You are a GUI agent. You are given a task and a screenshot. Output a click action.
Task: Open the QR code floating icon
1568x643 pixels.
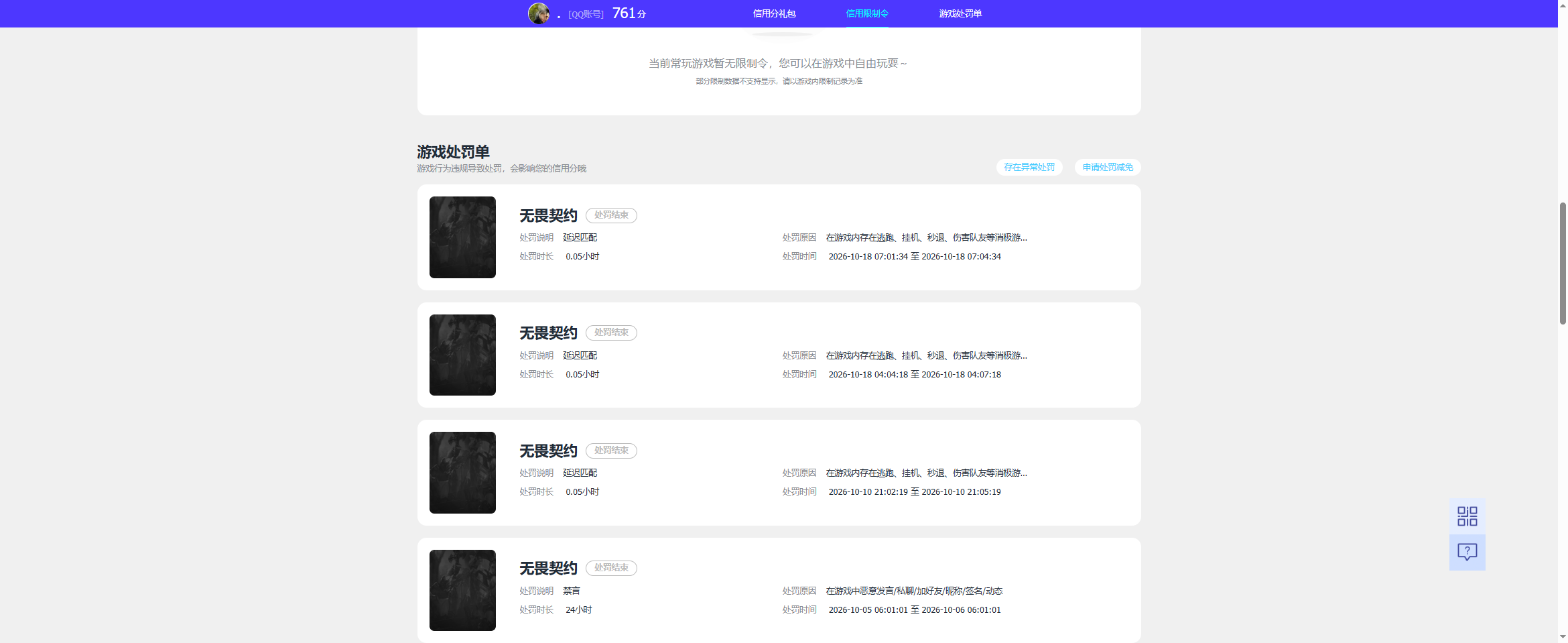pyautogui.click(x=1467, y=516)
